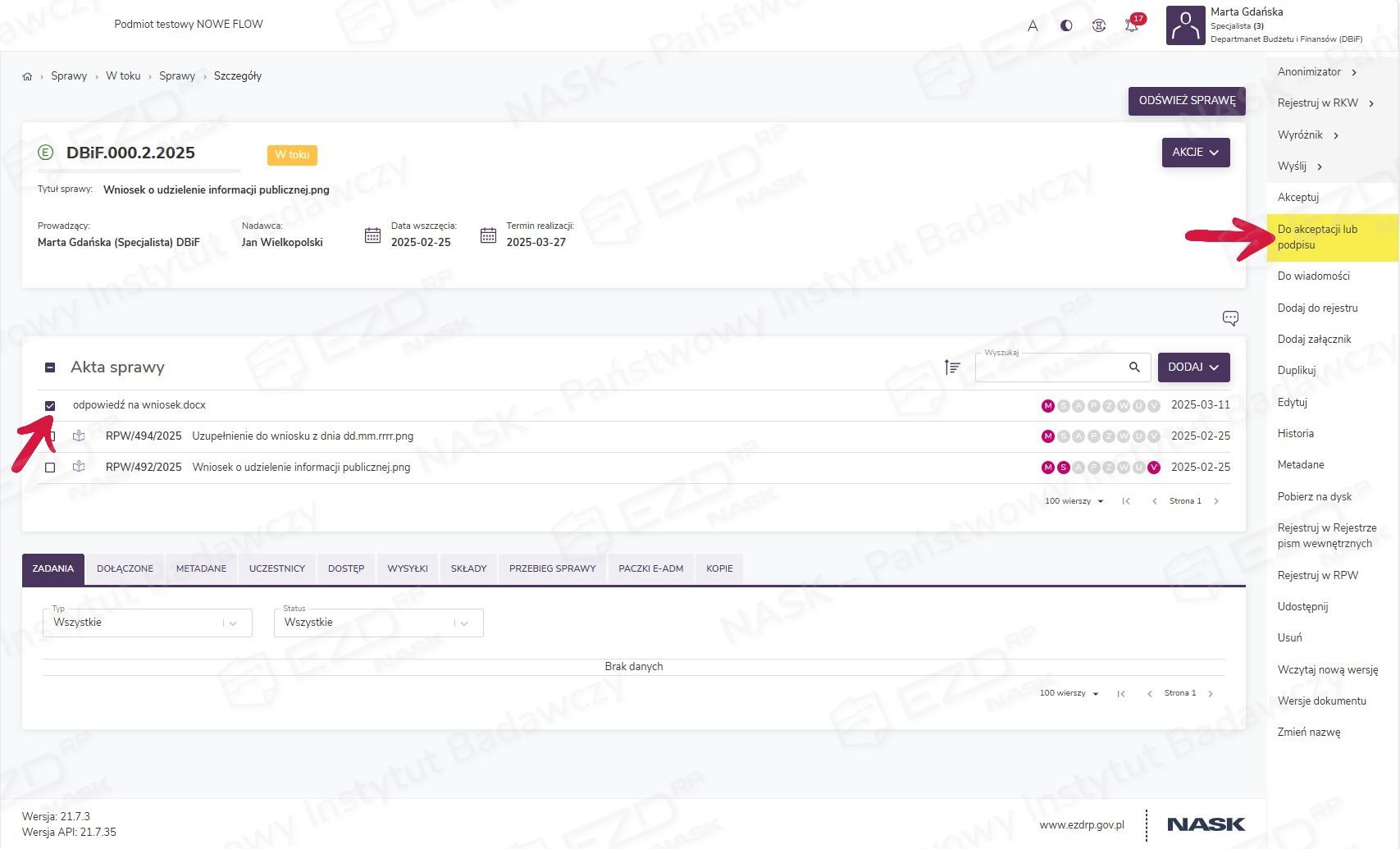
Task: Open the accessibility icon in header
Action: [x=1099, y=25]
